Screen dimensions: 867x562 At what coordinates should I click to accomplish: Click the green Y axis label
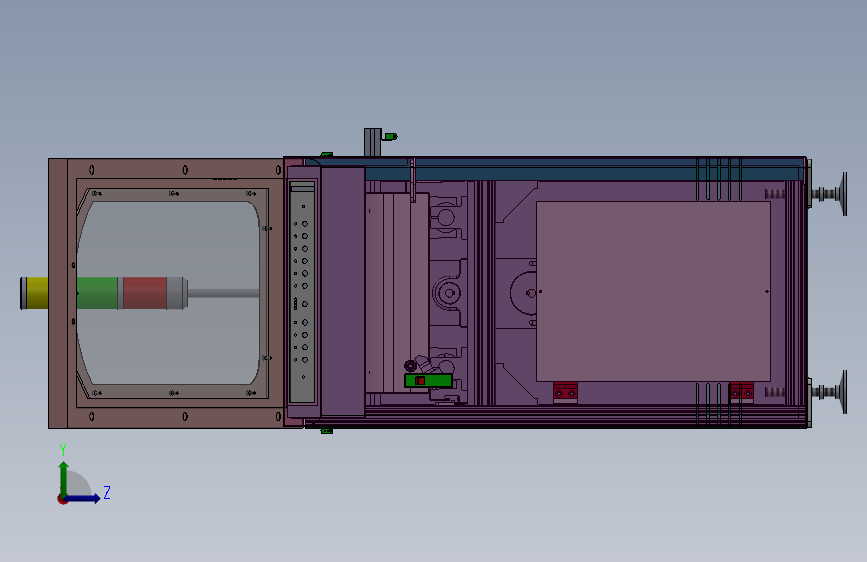pyautogui.click(x=63, y=450)
